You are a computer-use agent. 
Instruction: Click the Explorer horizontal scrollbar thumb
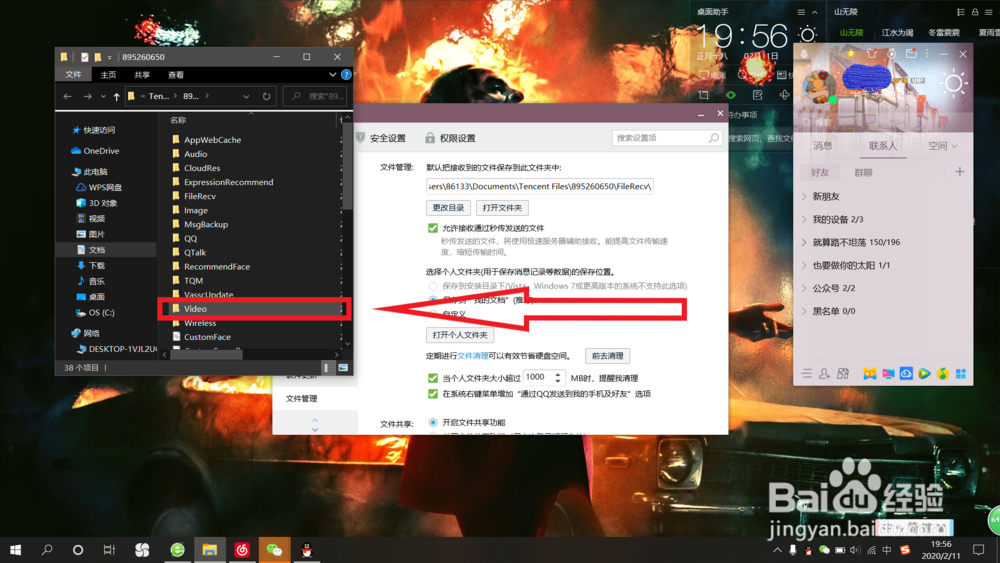point(206,355)
